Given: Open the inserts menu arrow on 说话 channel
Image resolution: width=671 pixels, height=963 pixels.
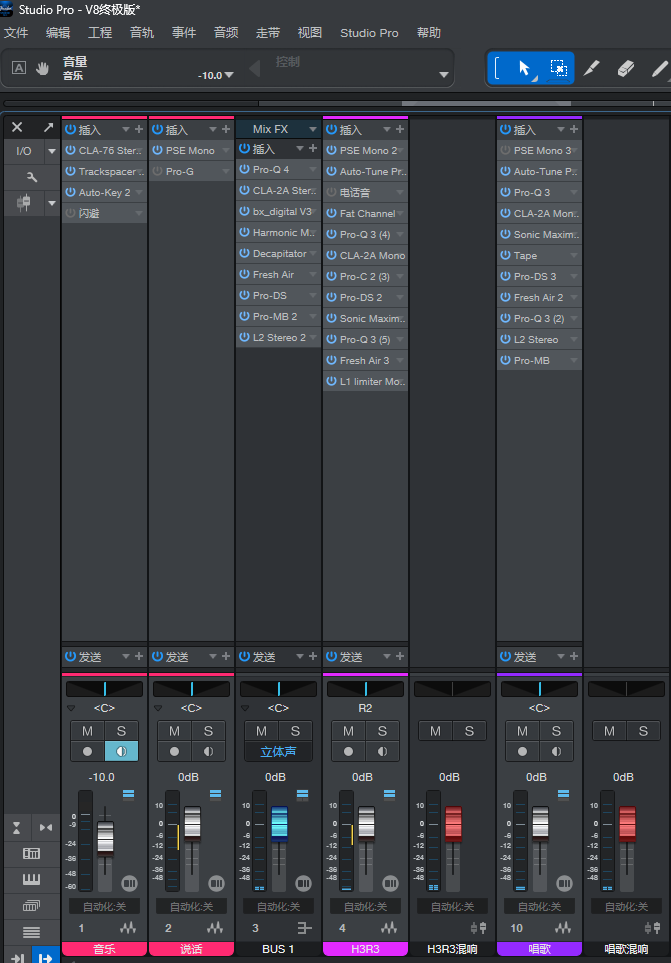Looking at the screenshot, I should click(x=212, y=129).
